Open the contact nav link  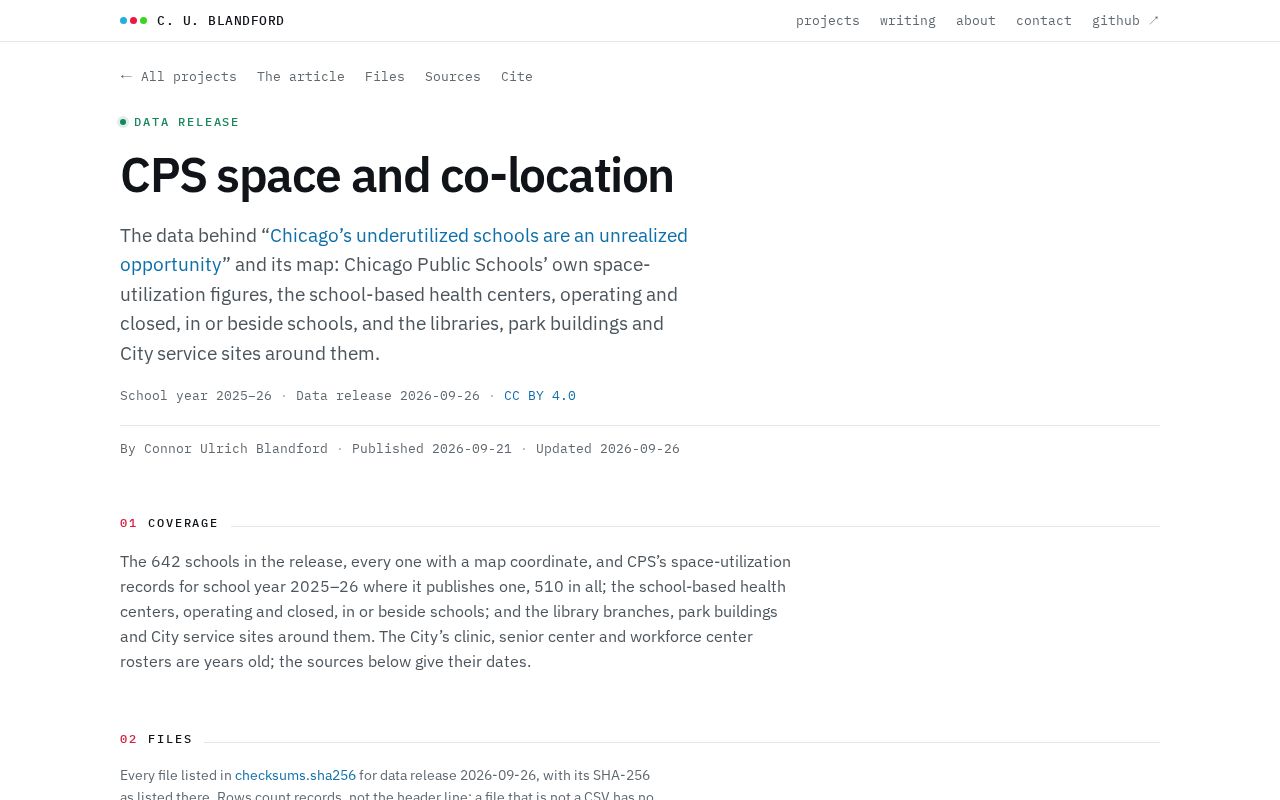[x=1044, y=20]
